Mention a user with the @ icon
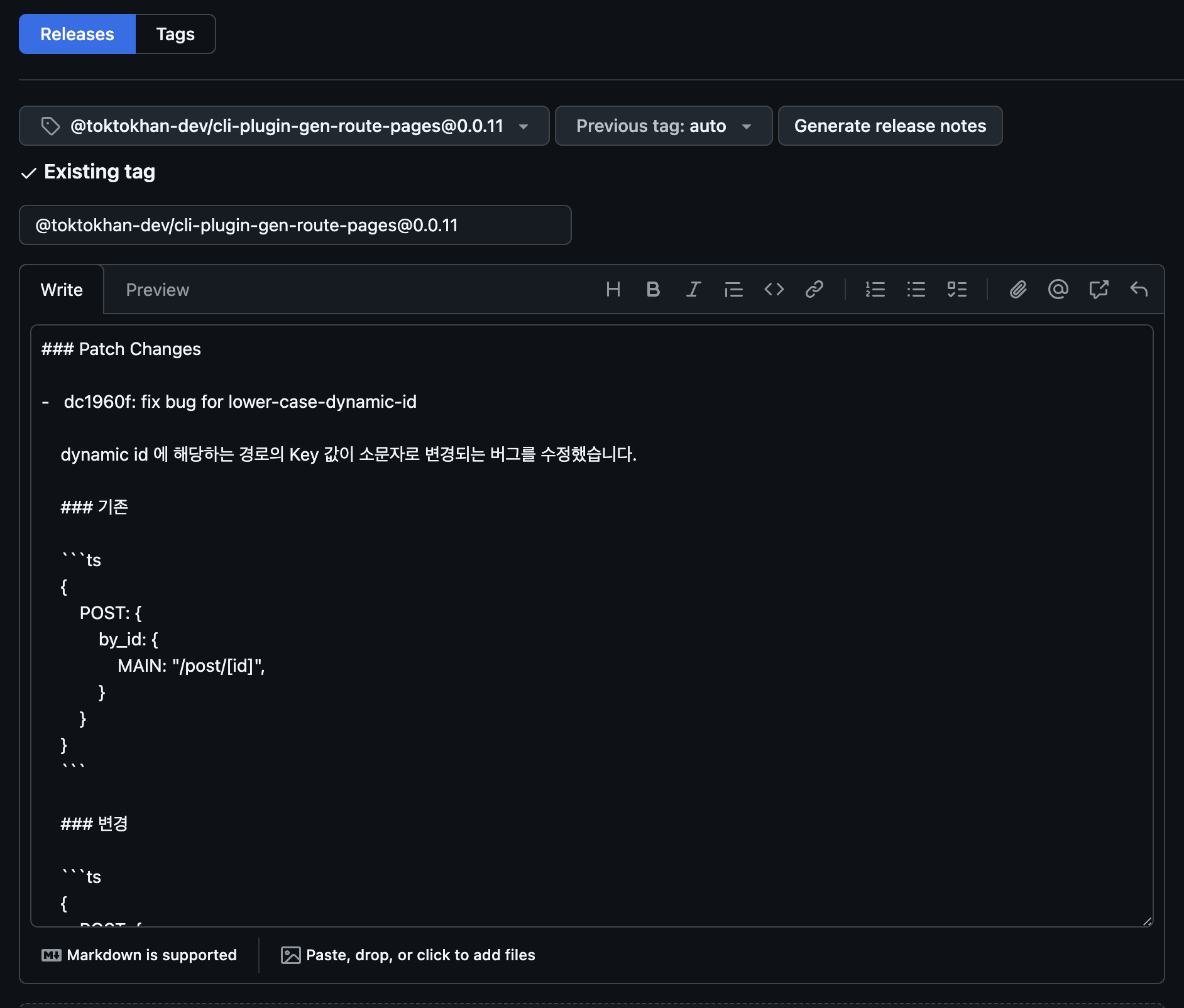This screenshot has width=1184, height=1008. (x=1058, y=289)
